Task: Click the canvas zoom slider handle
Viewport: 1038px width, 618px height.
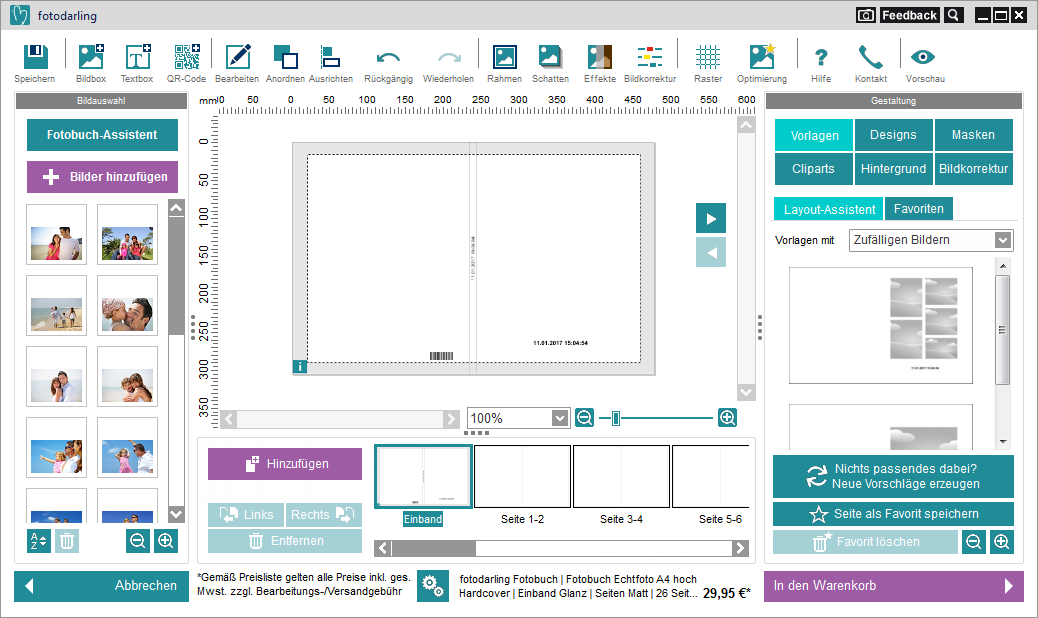Action: click(x=616, y=418)
